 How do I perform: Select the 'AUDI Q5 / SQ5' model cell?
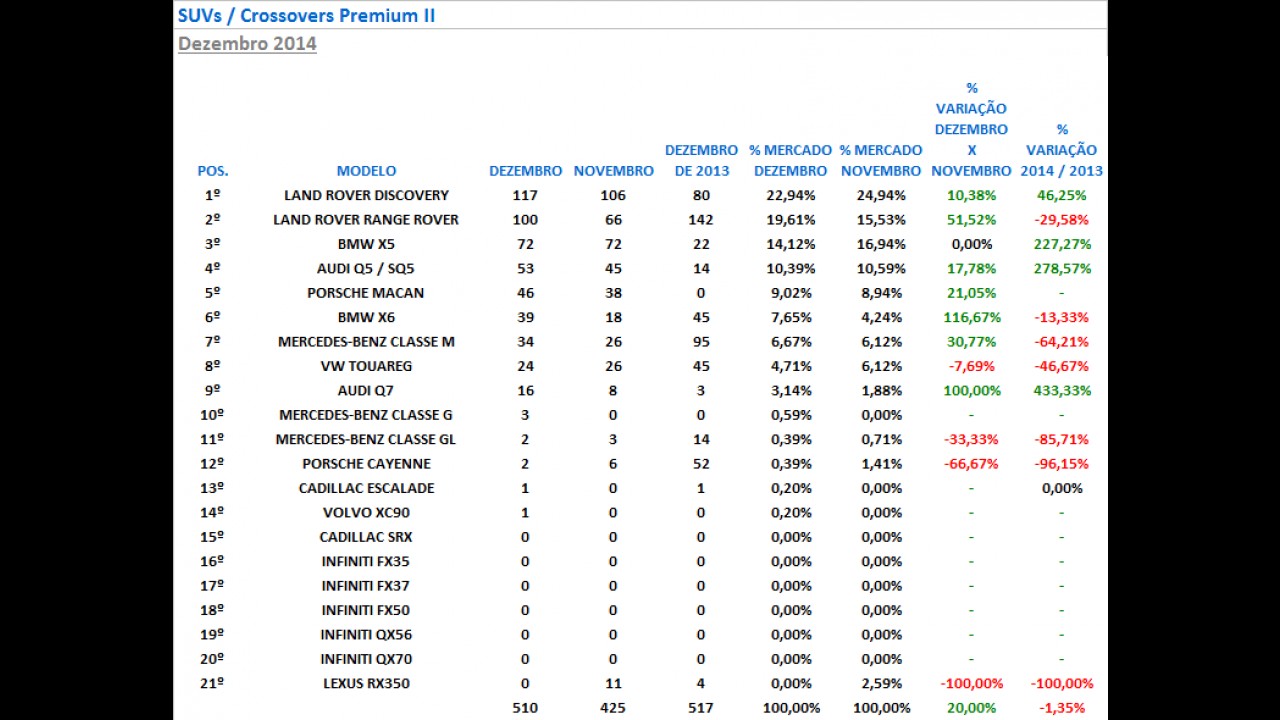366,268
